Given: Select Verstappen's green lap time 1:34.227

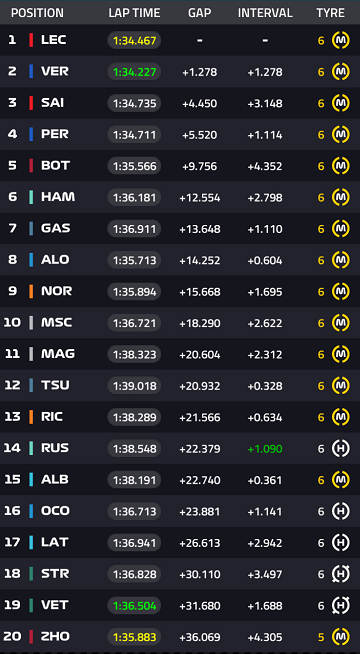Looking at the screenshot, I should point(134,72).
